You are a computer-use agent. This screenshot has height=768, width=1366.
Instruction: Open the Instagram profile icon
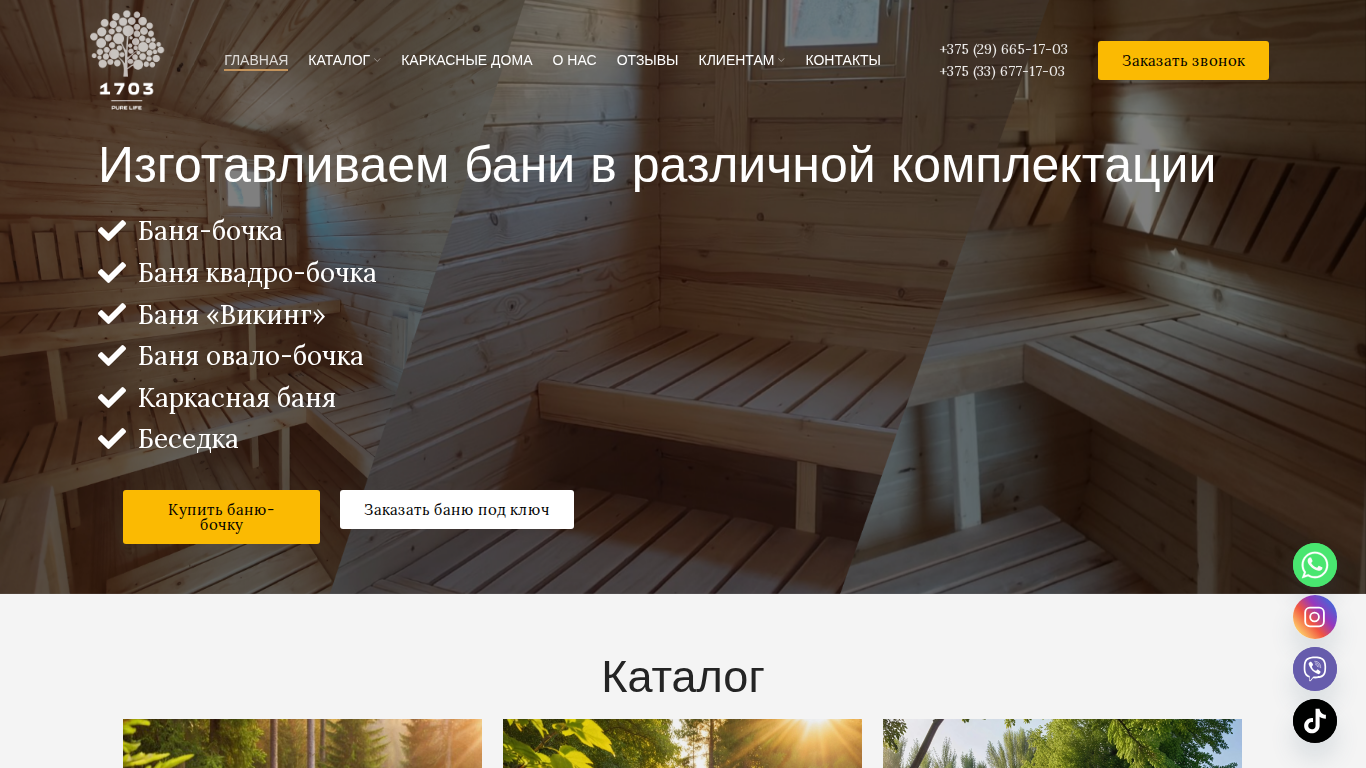coord(1315,617)
